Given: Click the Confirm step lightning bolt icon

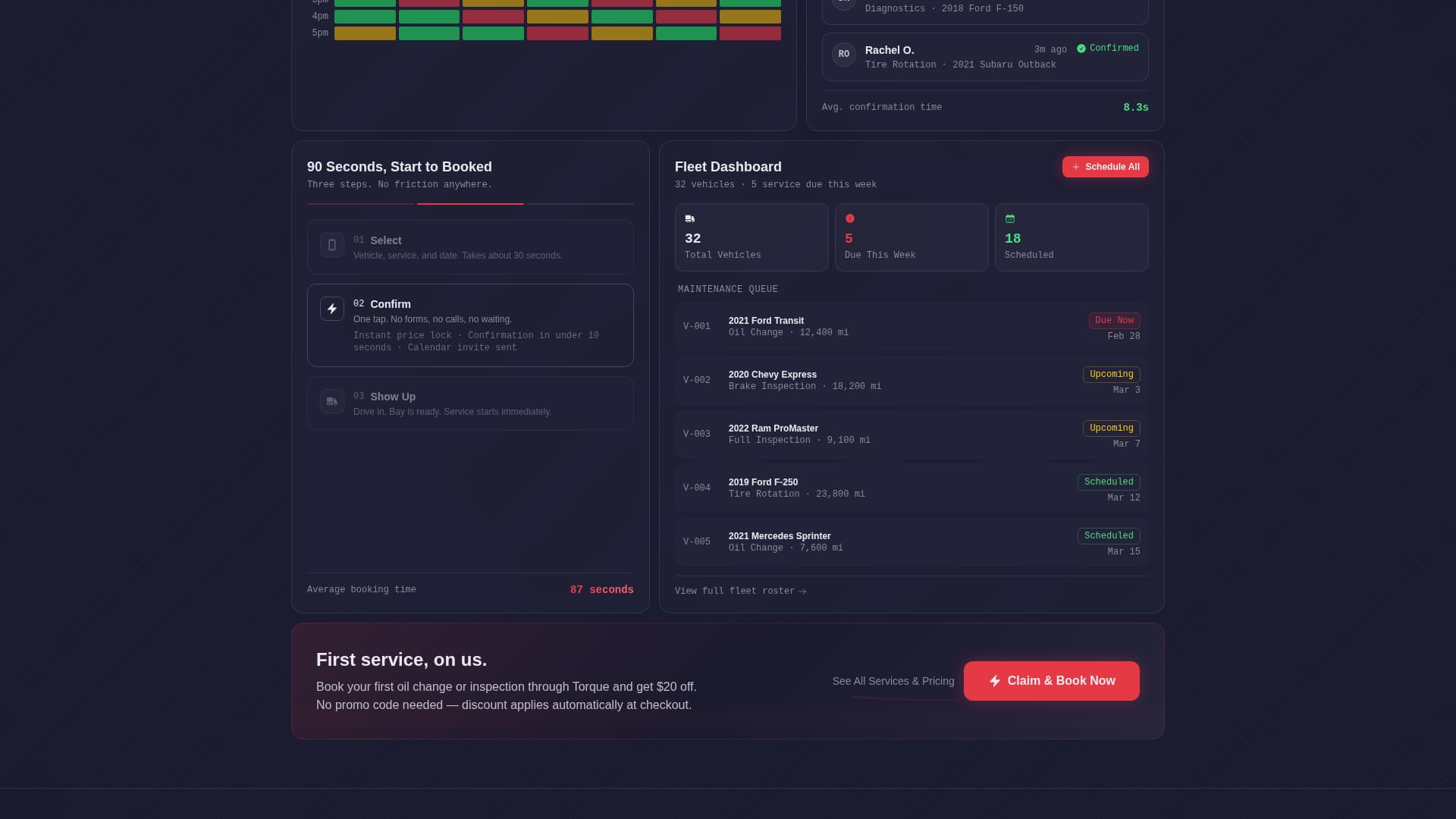Looking at the screenshot, I should pyautogui.click(x=332, y=309).
